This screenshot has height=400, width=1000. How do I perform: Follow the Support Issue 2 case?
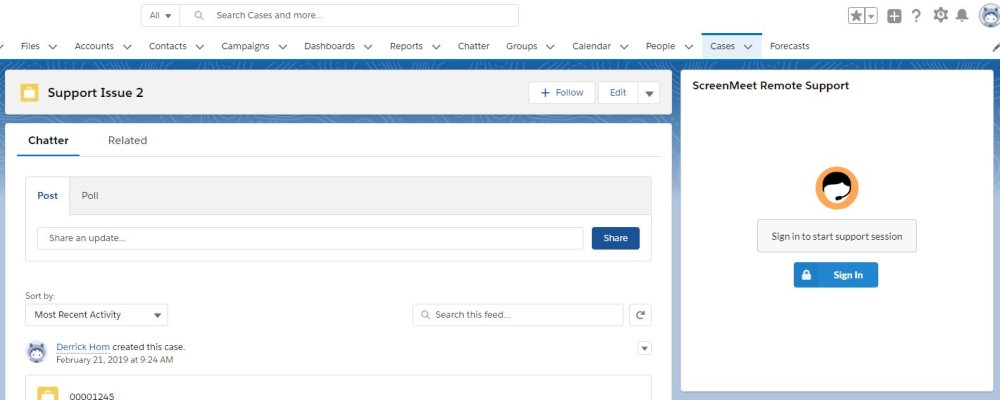click(562, 93)
